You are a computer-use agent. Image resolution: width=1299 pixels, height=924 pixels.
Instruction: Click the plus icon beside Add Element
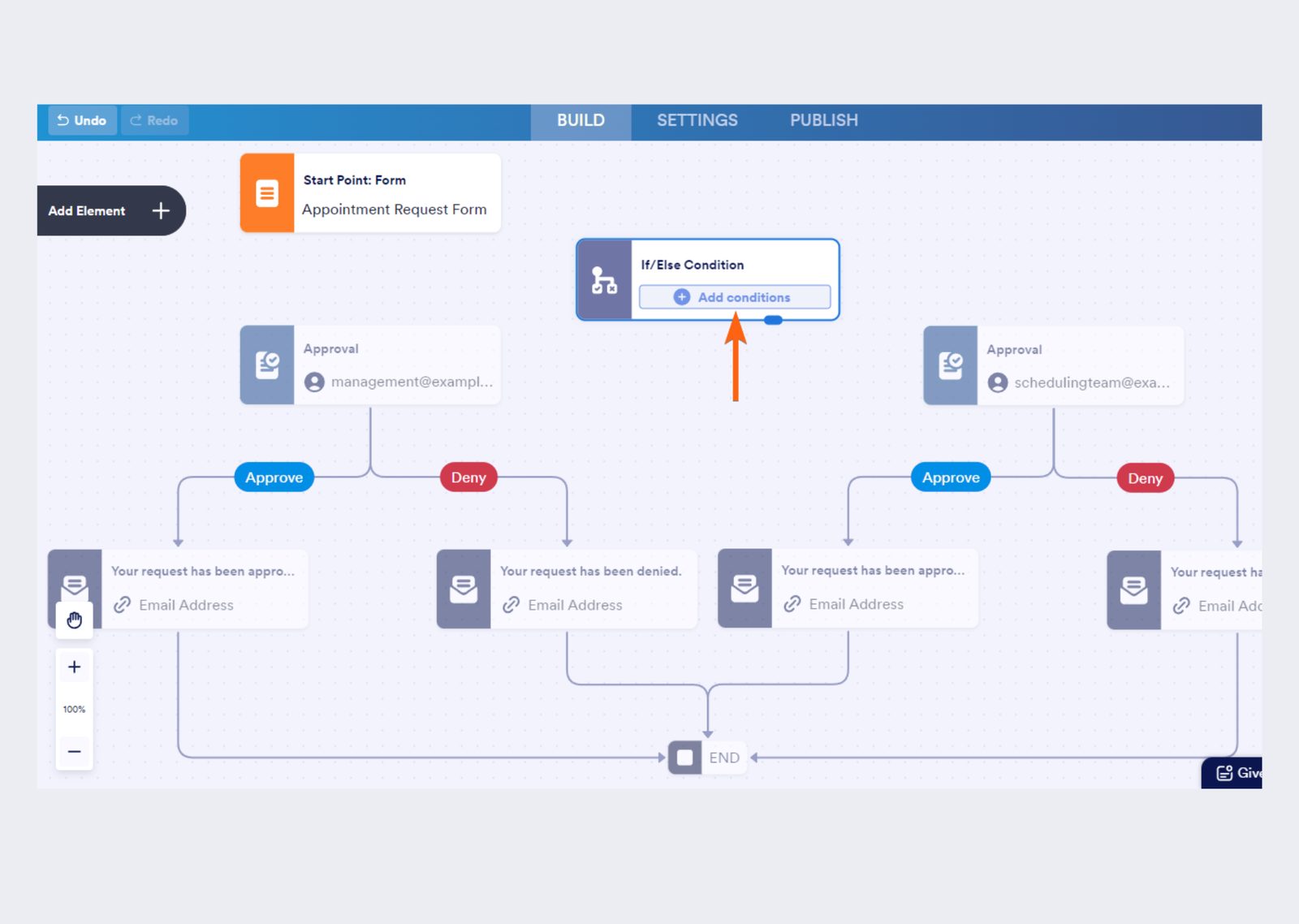click(161, 211)
